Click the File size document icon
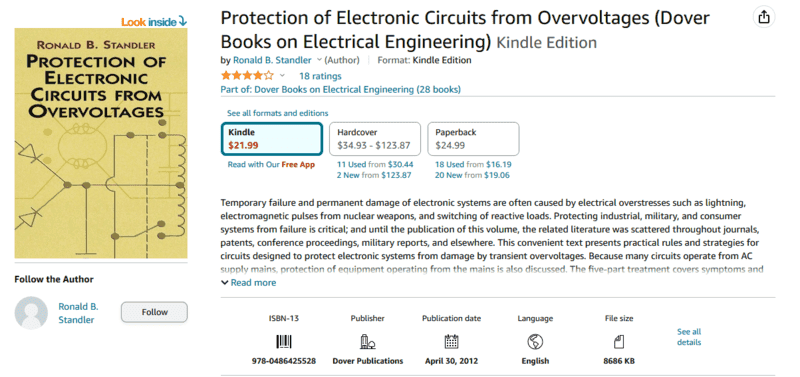The width and height of the screenshot is (800, 377). point(619,342)
